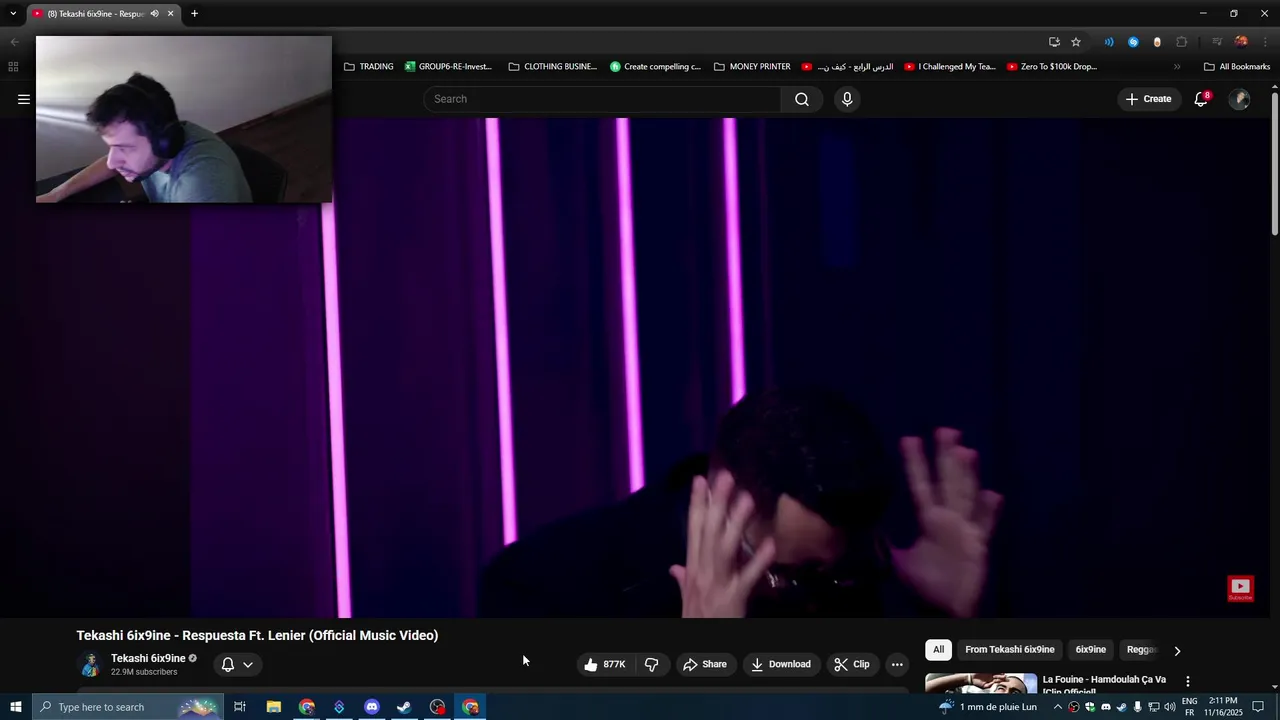Open Discord from the taskbar
1280x720 pixels.
(x=372, y=707)
